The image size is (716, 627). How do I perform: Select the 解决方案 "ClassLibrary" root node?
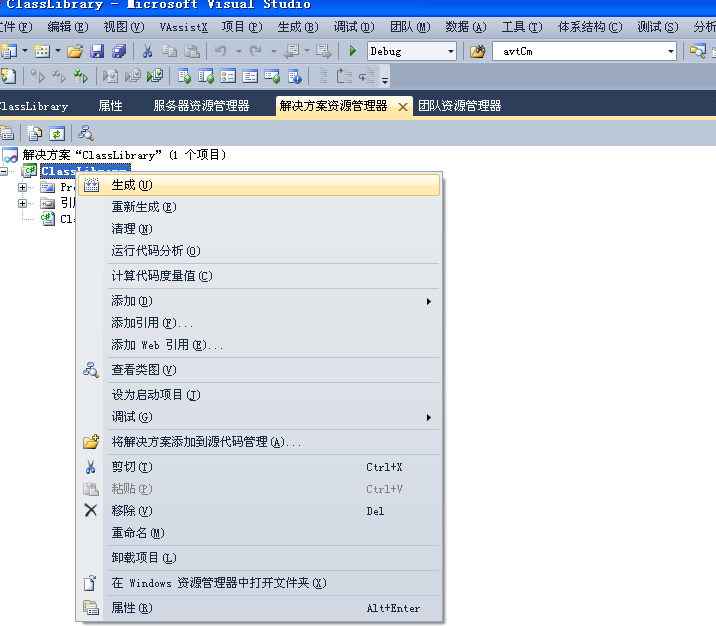point(124,155)
